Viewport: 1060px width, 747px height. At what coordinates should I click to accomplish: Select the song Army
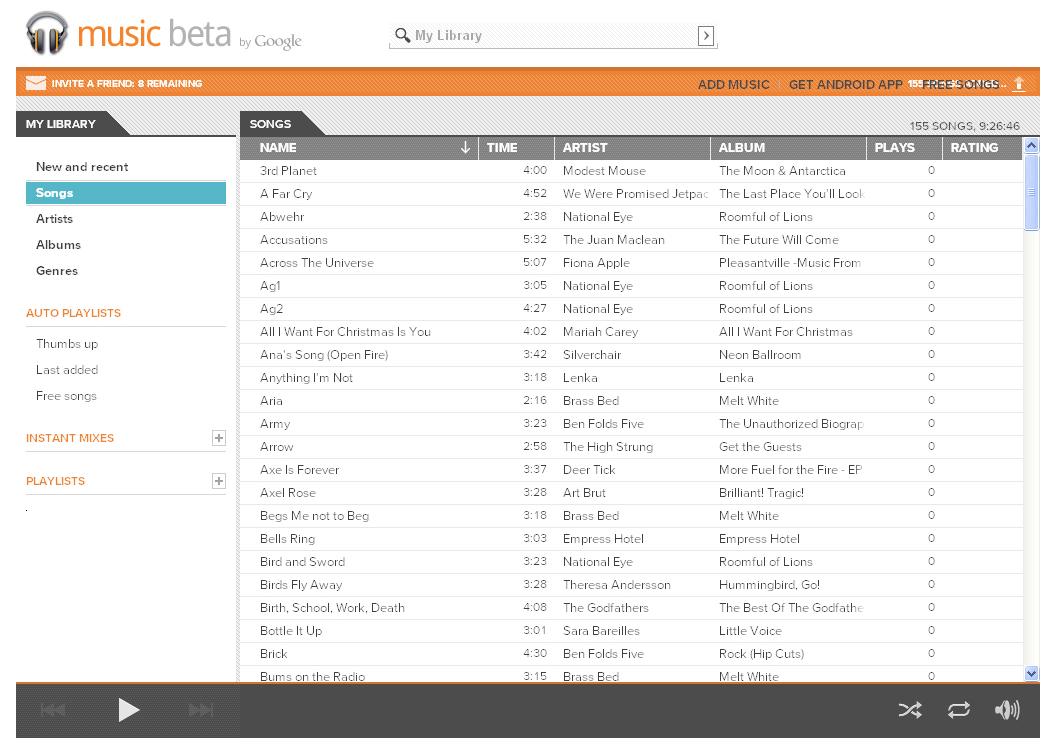coord(275,424)
